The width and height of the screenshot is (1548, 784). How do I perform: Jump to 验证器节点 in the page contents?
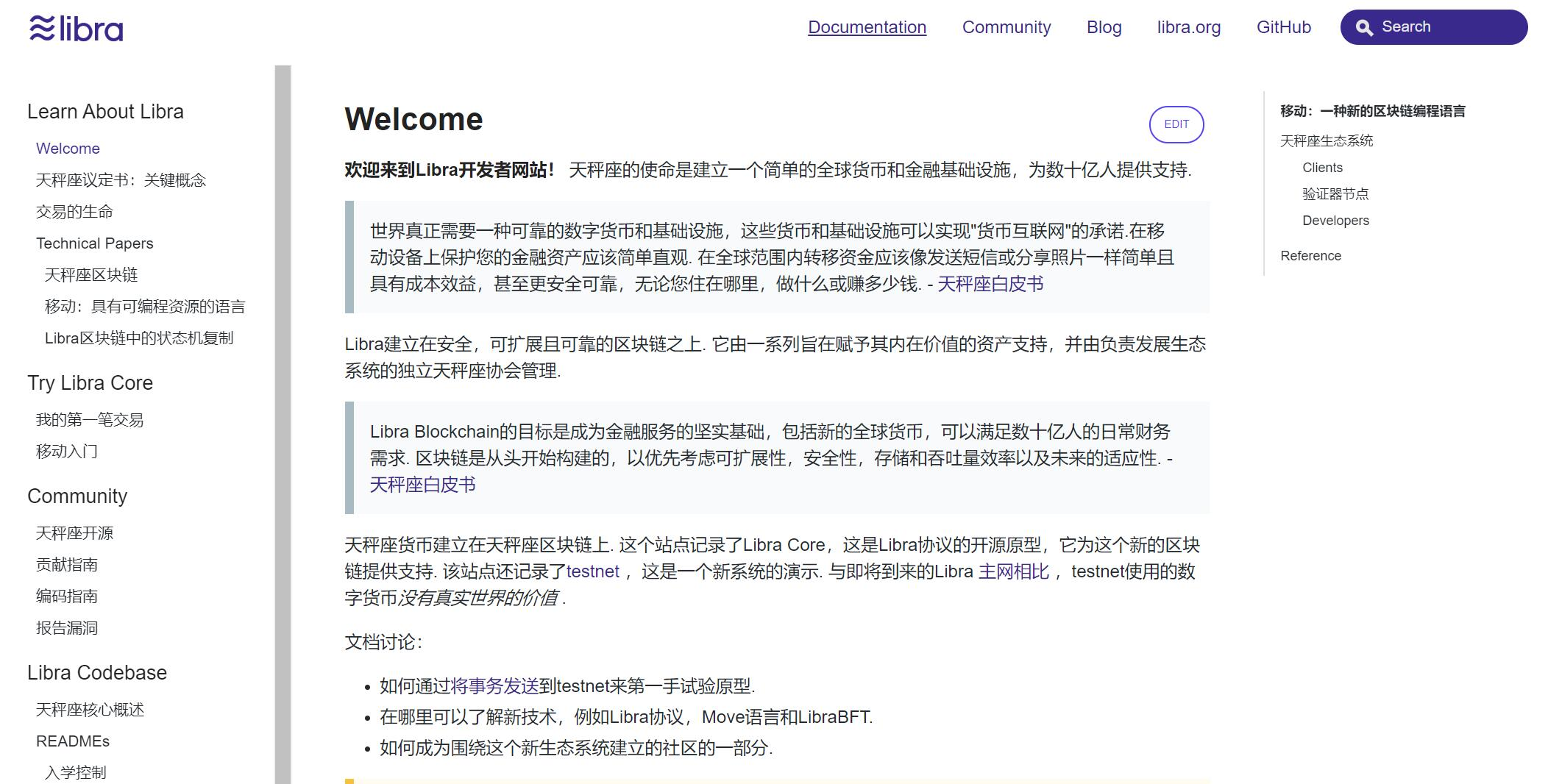[x=1335, y=194]
